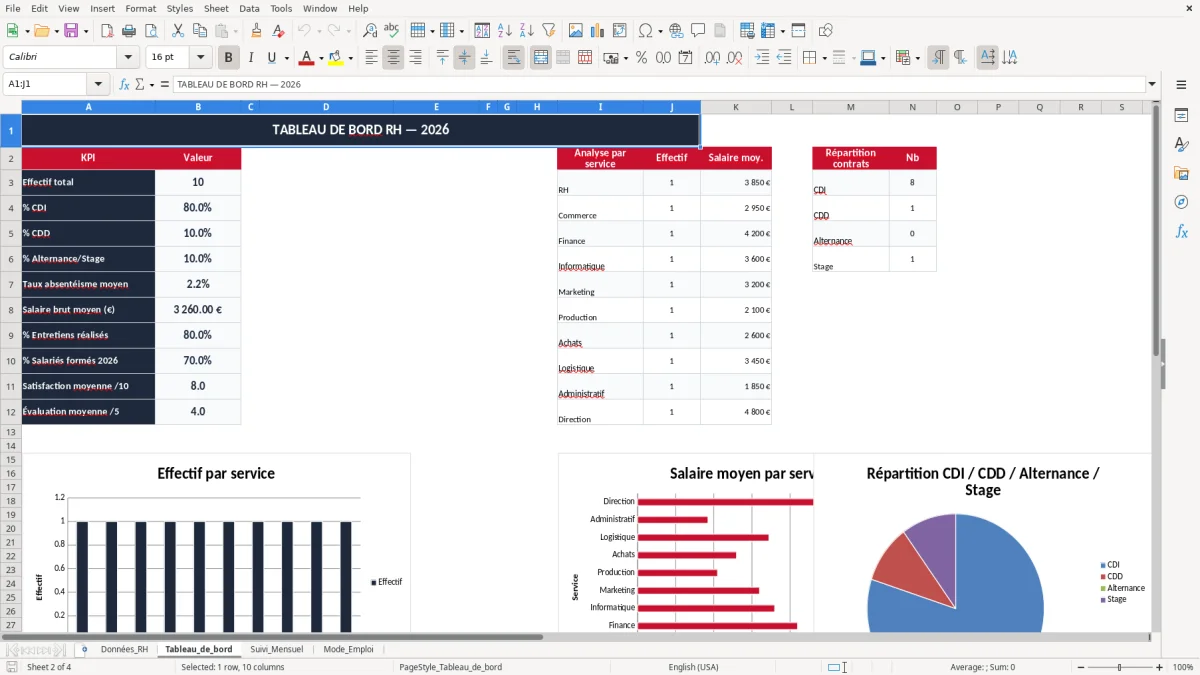Open the Styles menu
The image size is (1200, 675).
[180, 8]
